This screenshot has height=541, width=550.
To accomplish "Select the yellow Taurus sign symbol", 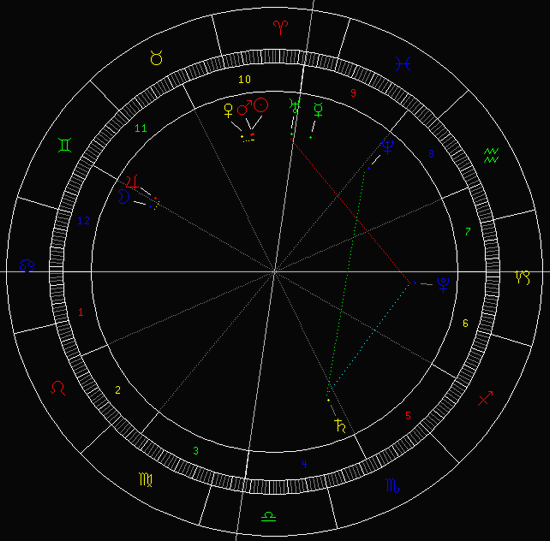I will pos(156,58).
